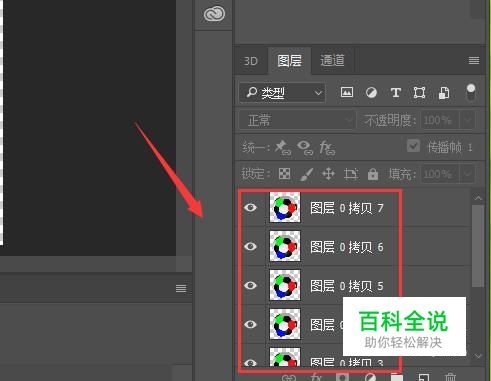The width and height of the screenshot is (491, 381).
Task: Delete layer trash icon
Action: tap(450, 377)
